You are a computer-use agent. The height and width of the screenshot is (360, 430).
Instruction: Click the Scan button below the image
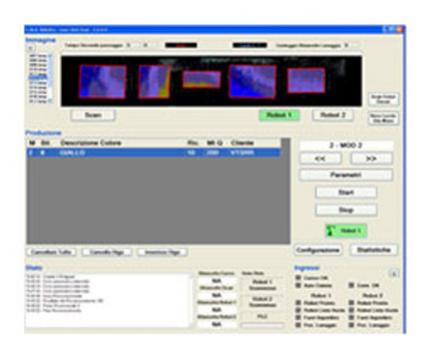tap(93, 115)
